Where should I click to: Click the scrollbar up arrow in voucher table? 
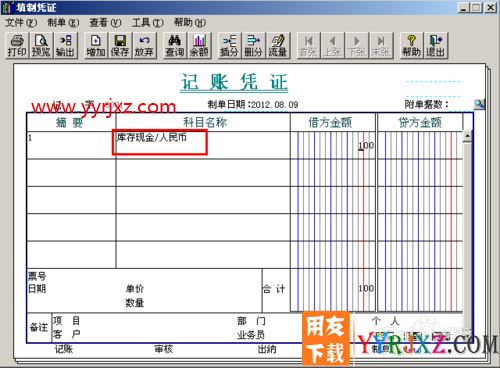point(467,136)
